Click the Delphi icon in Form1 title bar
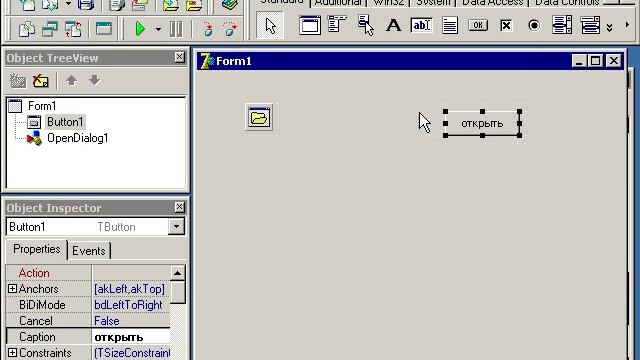Image resolution: width=640 pixels, height=360 pixels. coord(207,61)
